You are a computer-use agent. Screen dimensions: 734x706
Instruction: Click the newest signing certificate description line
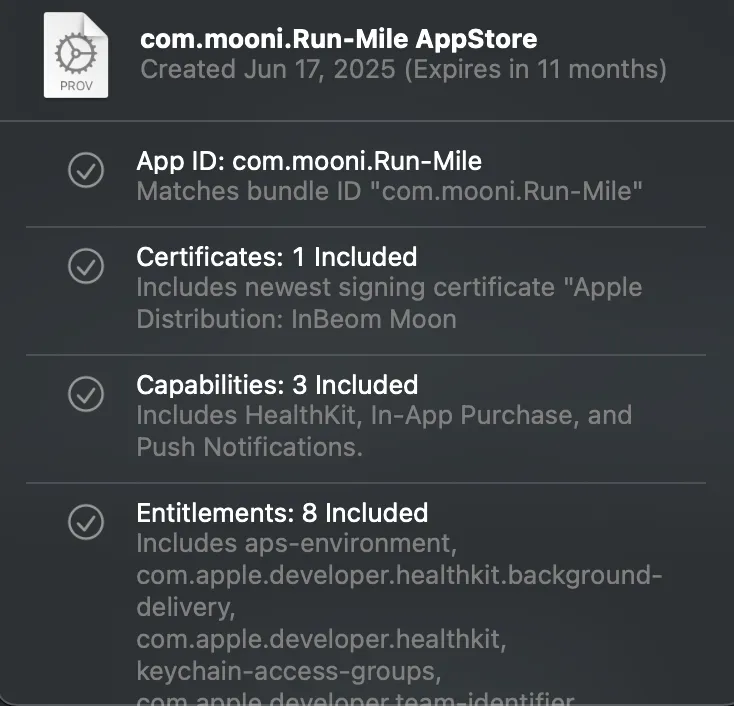pyautogui.click(x=389, y=288)
